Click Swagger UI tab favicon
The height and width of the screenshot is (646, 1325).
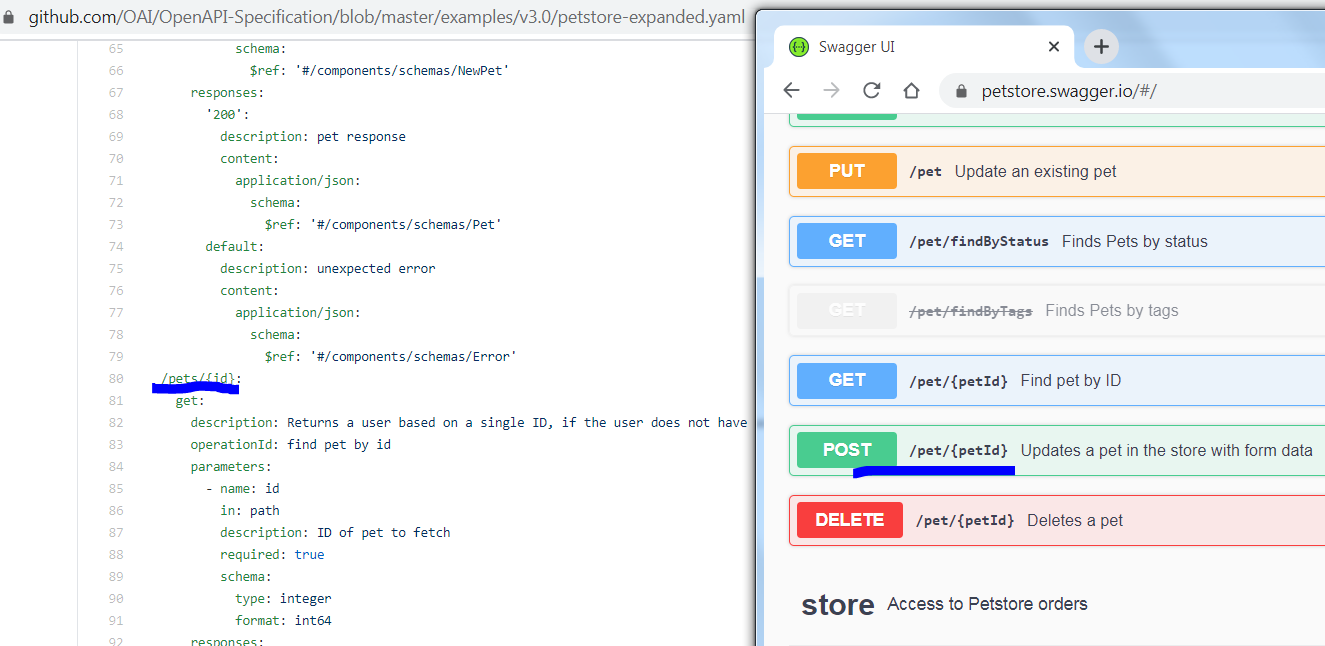coord(798,46)
